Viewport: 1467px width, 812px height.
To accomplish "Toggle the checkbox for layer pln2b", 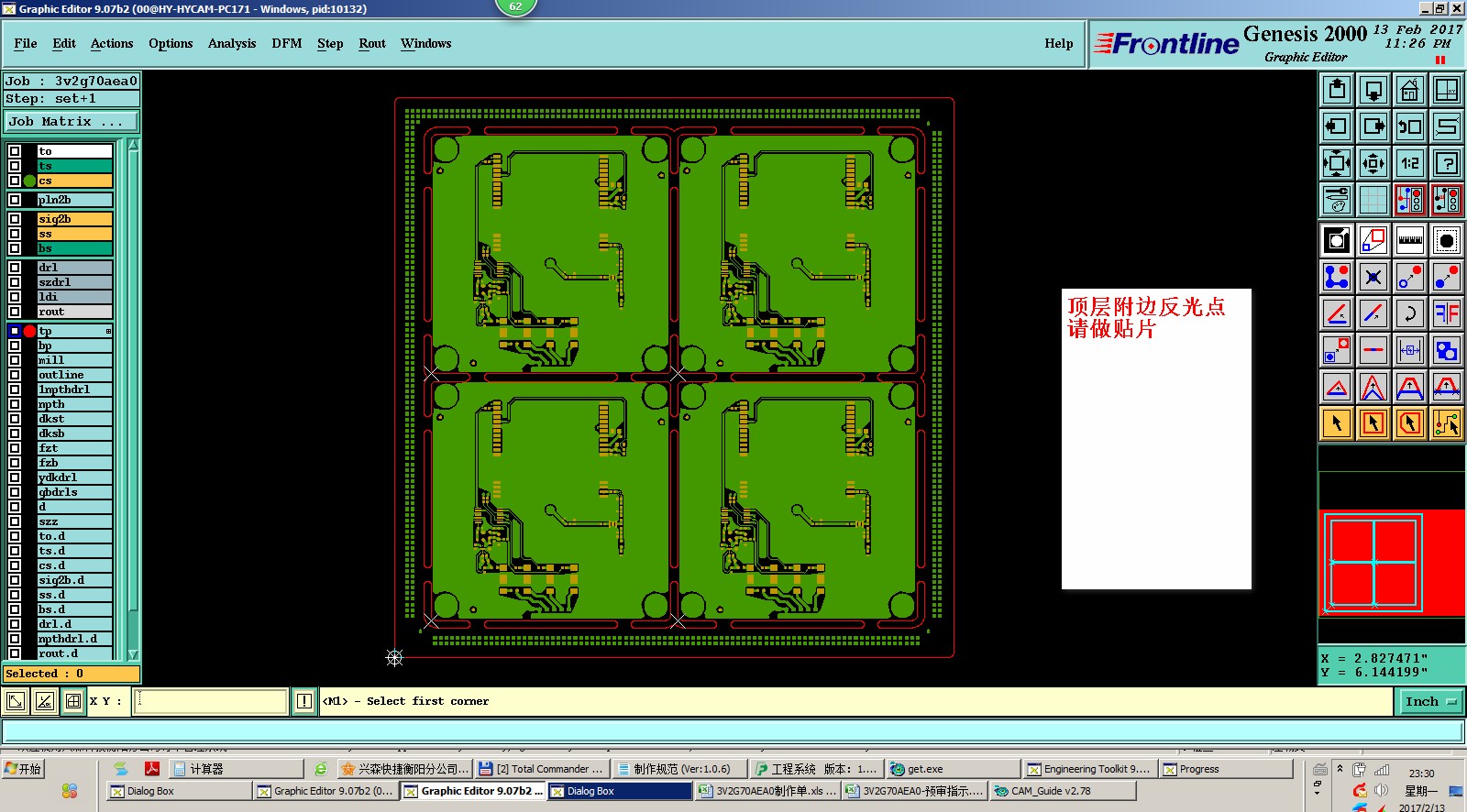I will tap(15, 200).
